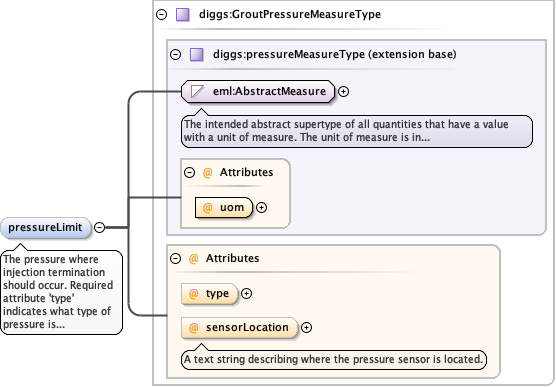Click the diggs:pressureMeasureType (extension base) title
This screenshot has width=556, height=387.
click(334, 54)
